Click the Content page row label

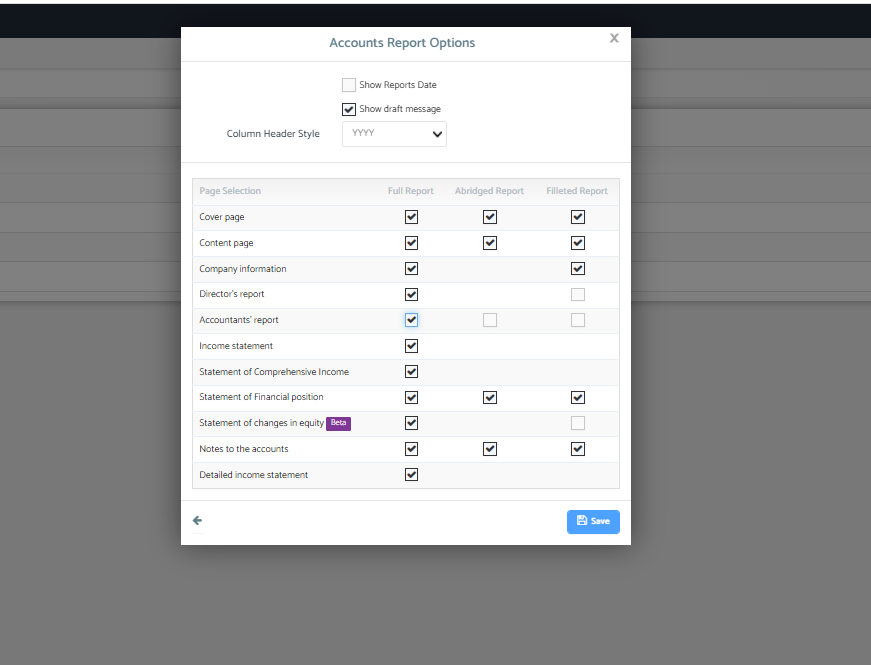coord(226,243)
